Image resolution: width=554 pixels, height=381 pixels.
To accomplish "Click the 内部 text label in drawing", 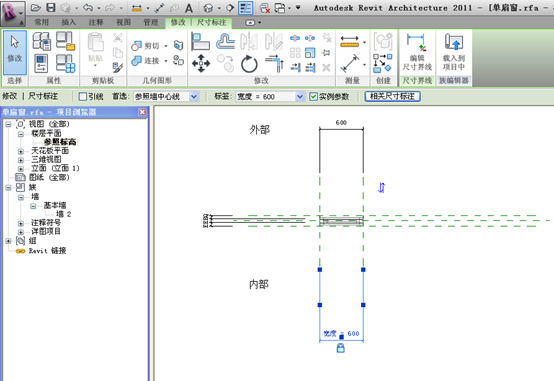I will pos(259,284).
